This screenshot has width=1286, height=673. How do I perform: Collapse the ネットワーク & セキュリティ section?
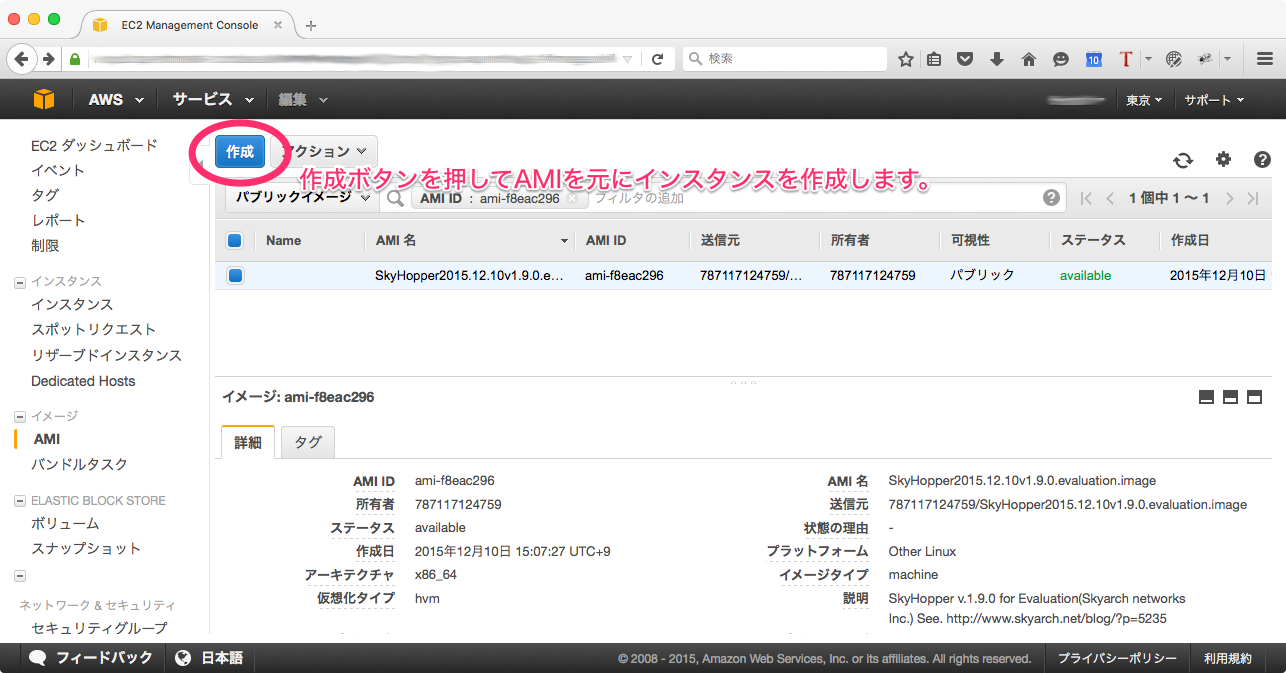coord(20,576)
